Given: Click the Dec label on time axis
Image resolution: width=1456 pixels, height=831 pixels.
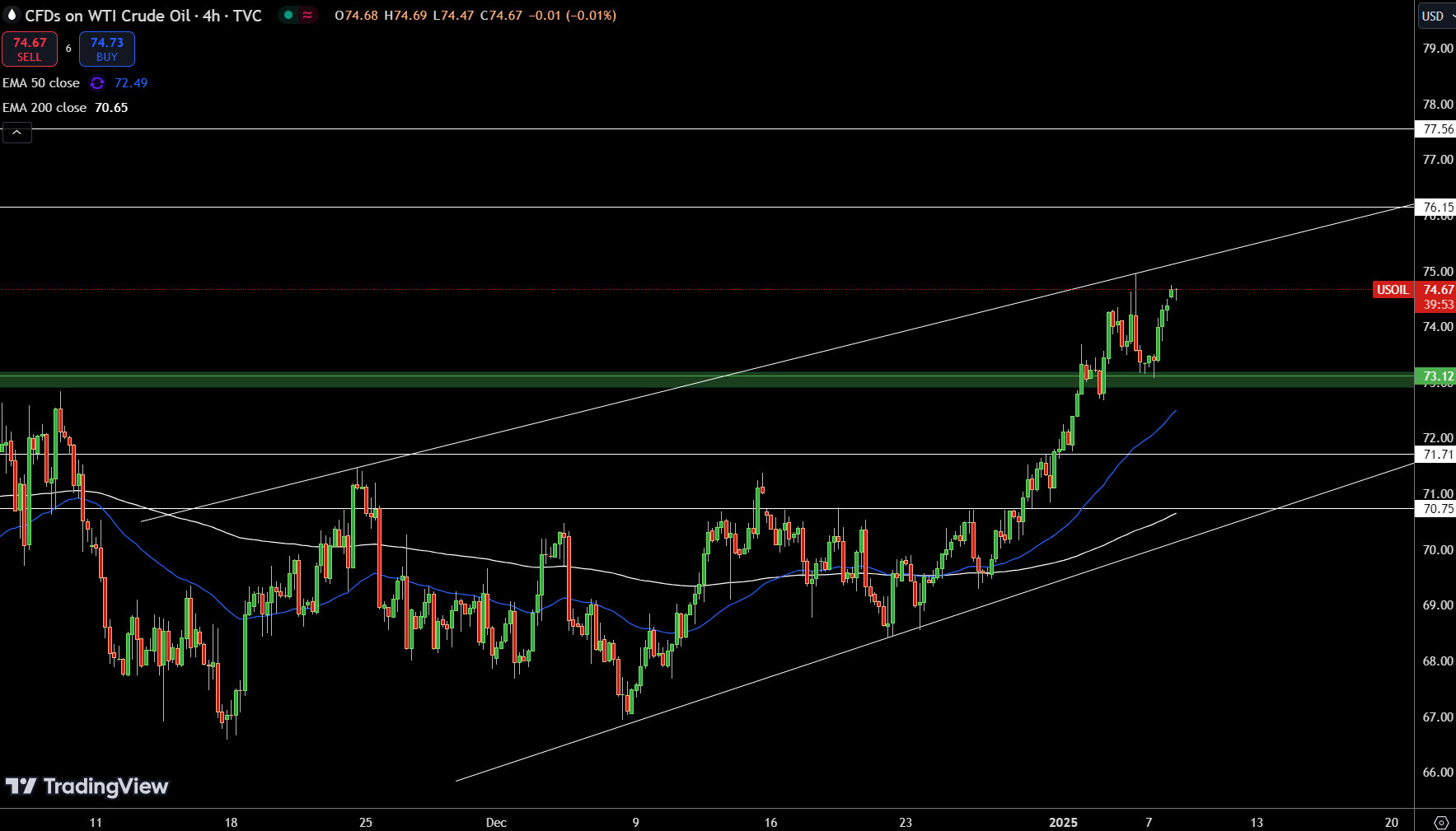Looking at the screenshot, I should (x=496, y=822).
